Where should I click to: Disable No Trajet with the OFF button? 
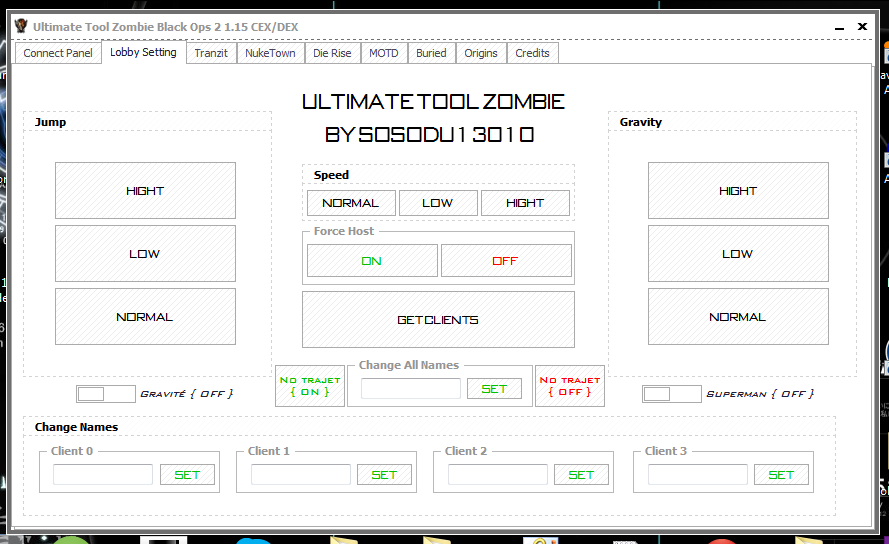[570, 386]
